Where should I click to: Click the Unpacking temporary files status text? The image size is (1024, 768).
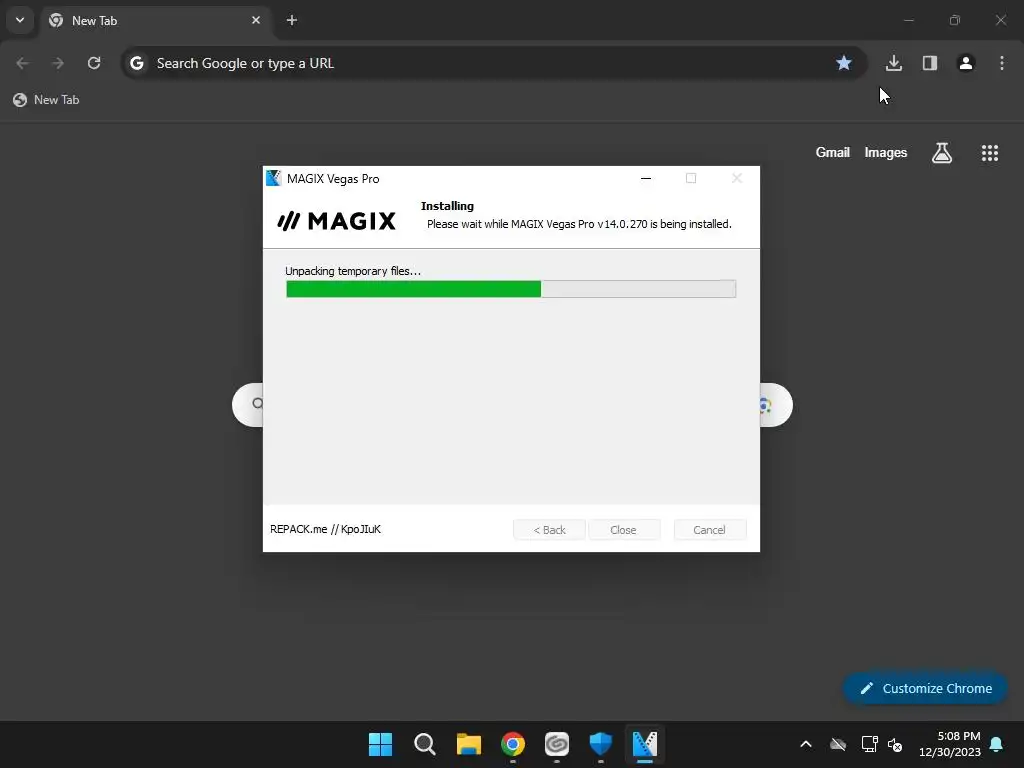pyautogui.click(x=353, y=271)
